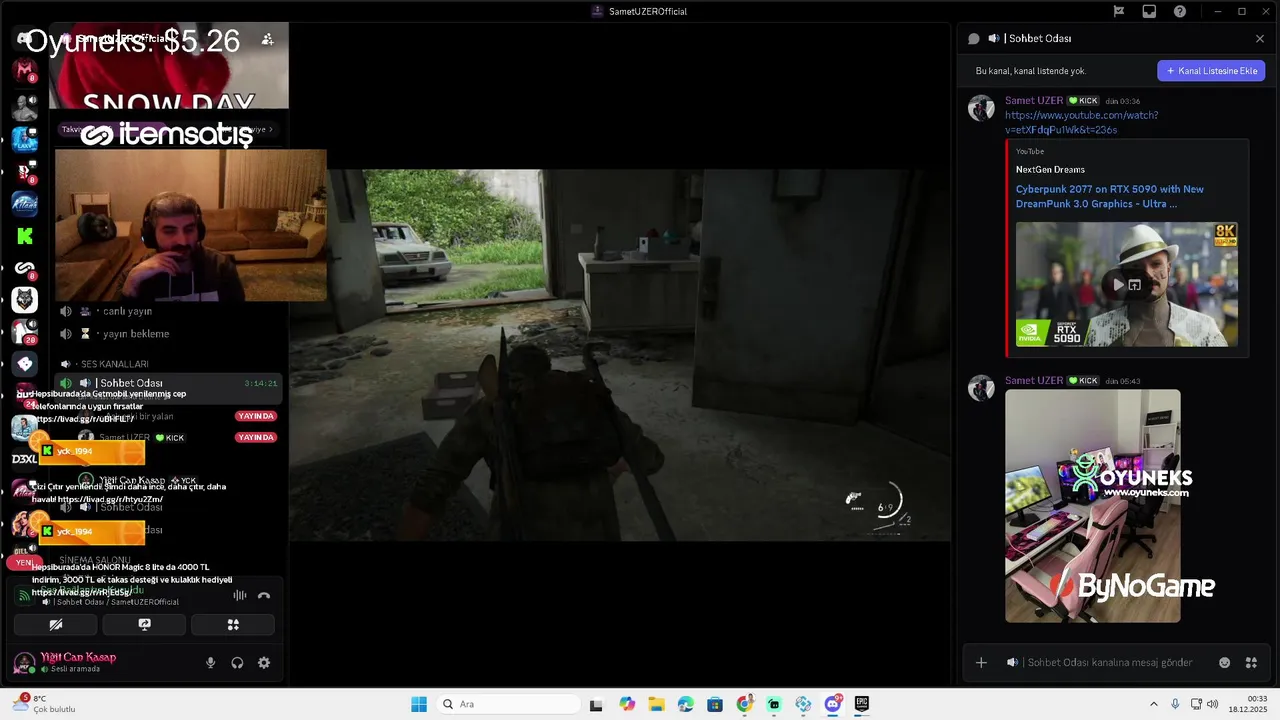The image size is (1280, 720).
Task: Open Google Chrome from the taskbar
Action: [x=744, y=704]
